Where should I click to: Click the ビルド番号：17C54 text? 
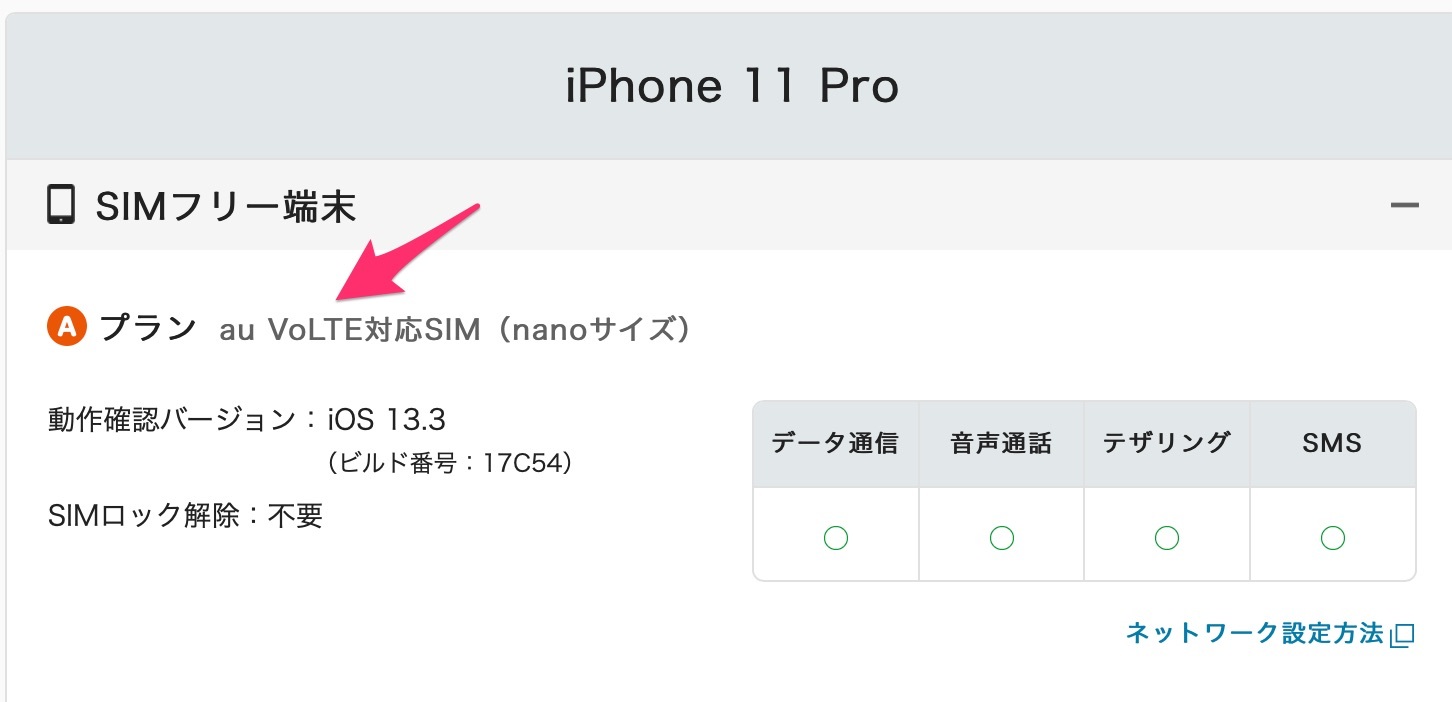(x=449, y=464)
